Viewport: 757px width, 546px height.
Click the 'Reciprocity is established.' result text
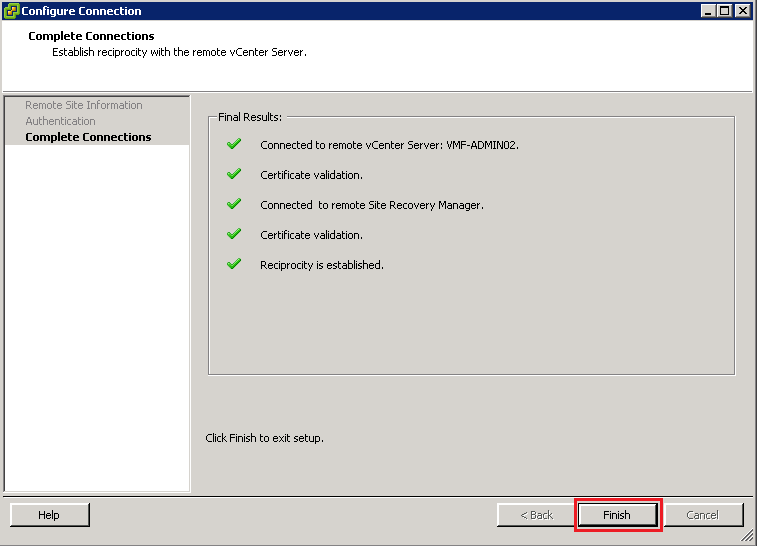(x=321, y=265)
